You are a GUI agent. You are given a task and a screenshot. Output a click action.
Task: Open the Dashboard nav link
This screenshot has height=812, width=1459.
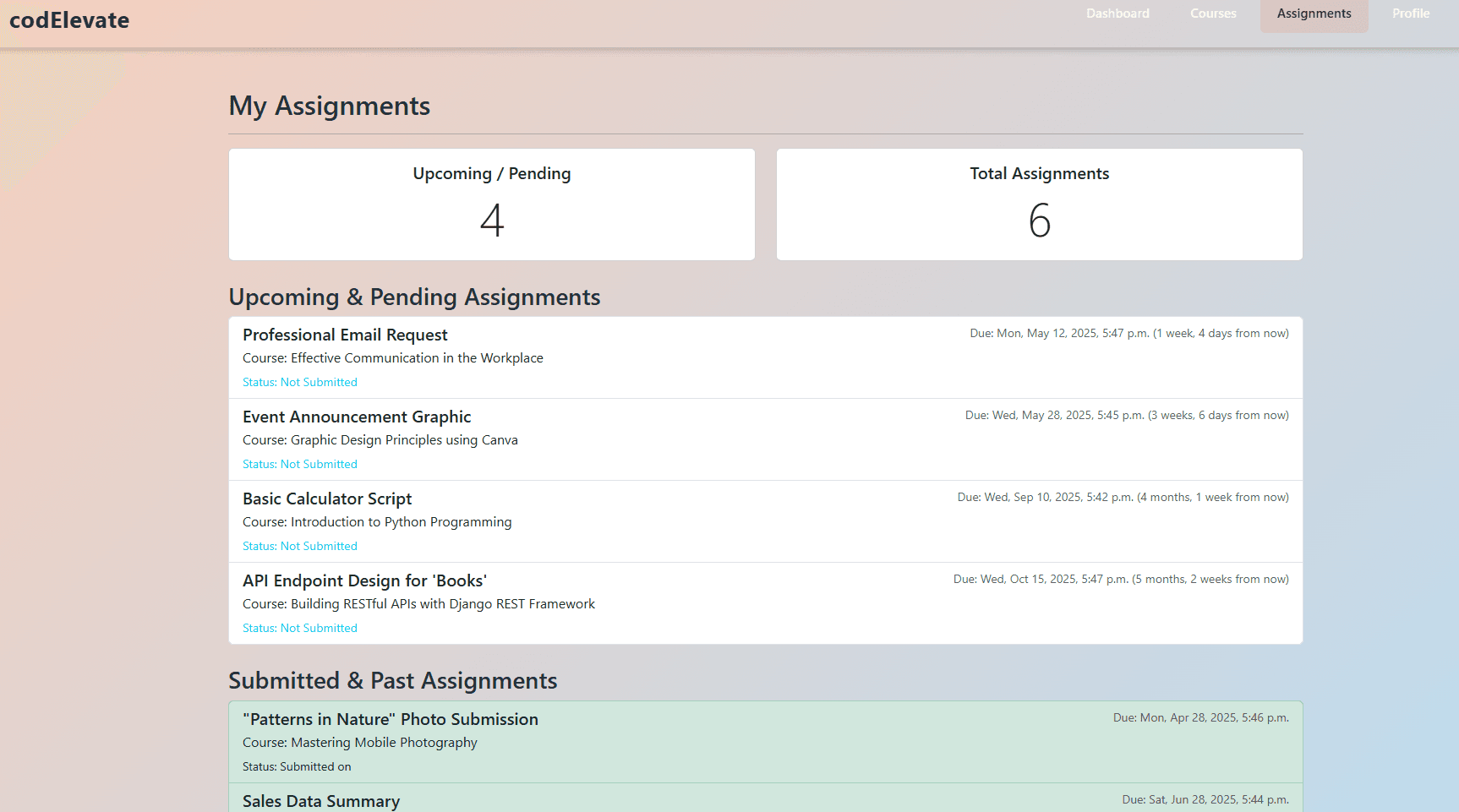[1117, 14]
